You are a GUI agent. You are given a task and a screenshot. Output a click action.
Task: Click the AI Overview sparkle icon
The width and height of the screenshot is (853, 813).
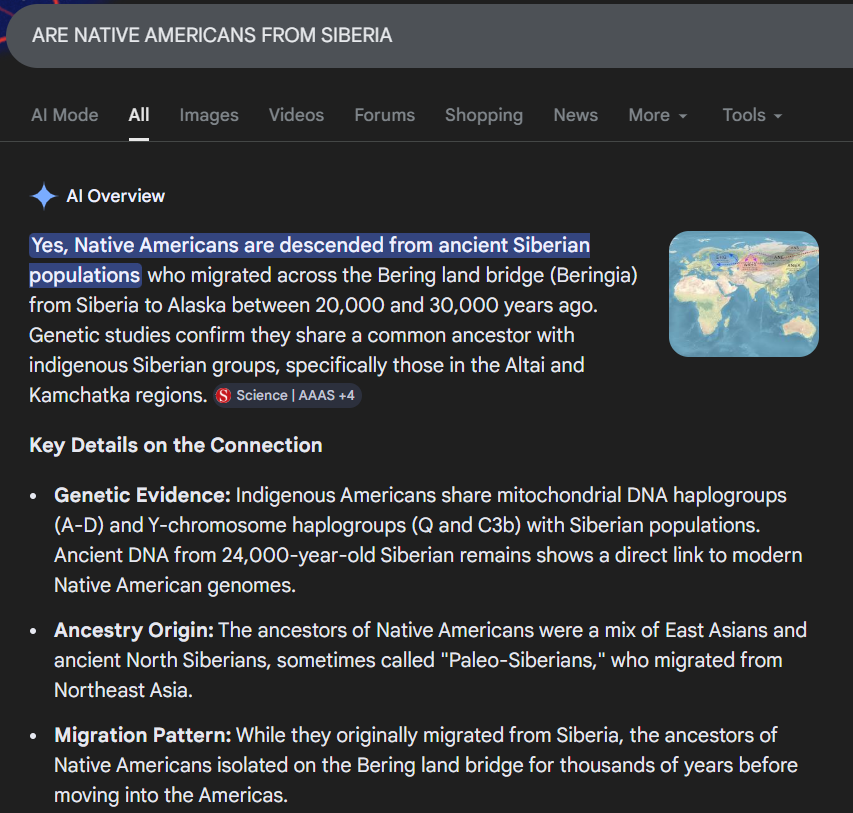[x=44, y=196]
